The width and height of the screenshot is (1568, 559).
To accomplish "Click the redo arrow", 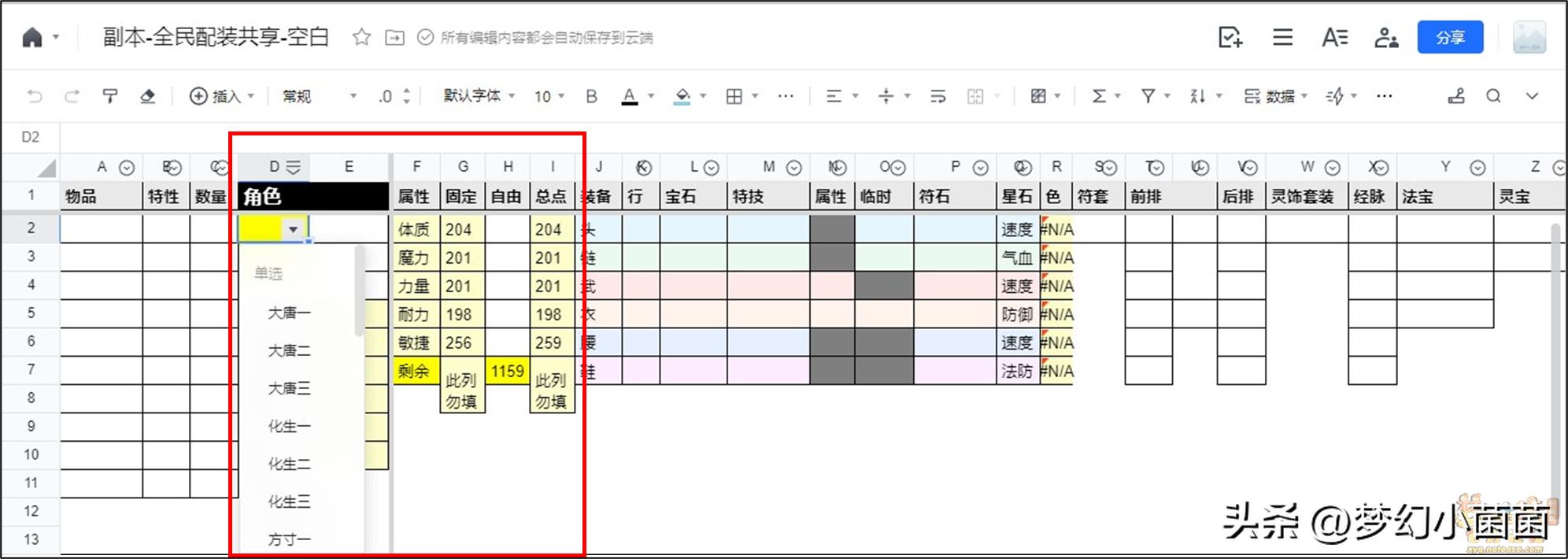I will pyautogui.click(x=72, y=96).
